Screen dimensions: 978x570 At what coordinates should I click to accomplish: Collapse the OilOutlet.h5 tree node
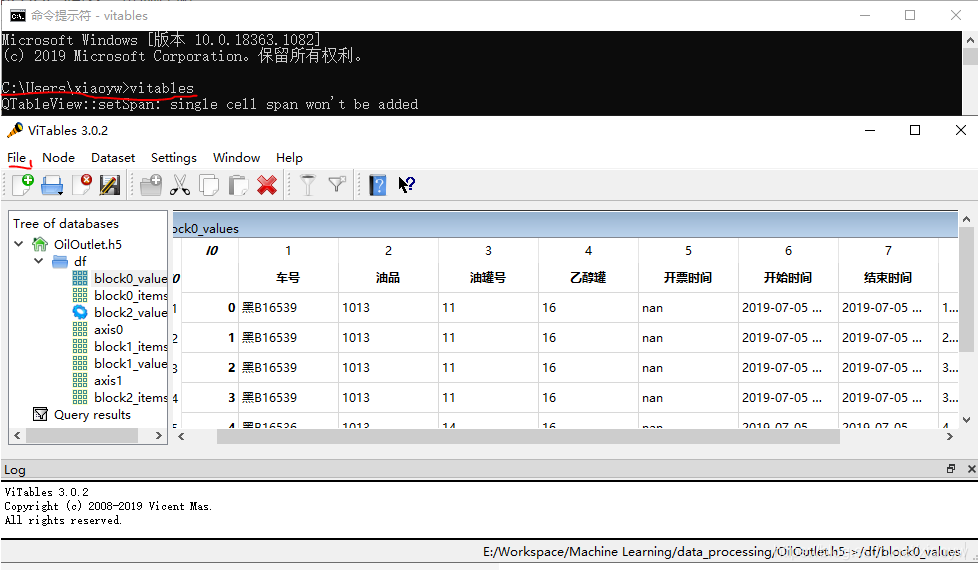click(x=19, y=244)
